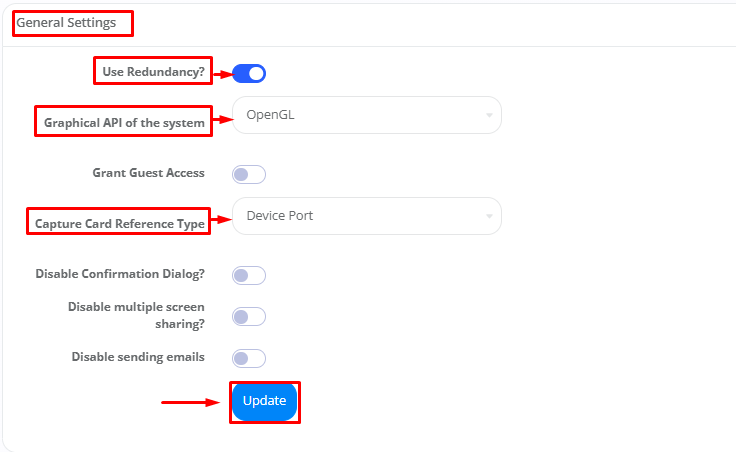This screenshot has height=452, width=736.
Task: Open the Capture Card dropdown showing Device Port
Action: 366,216
